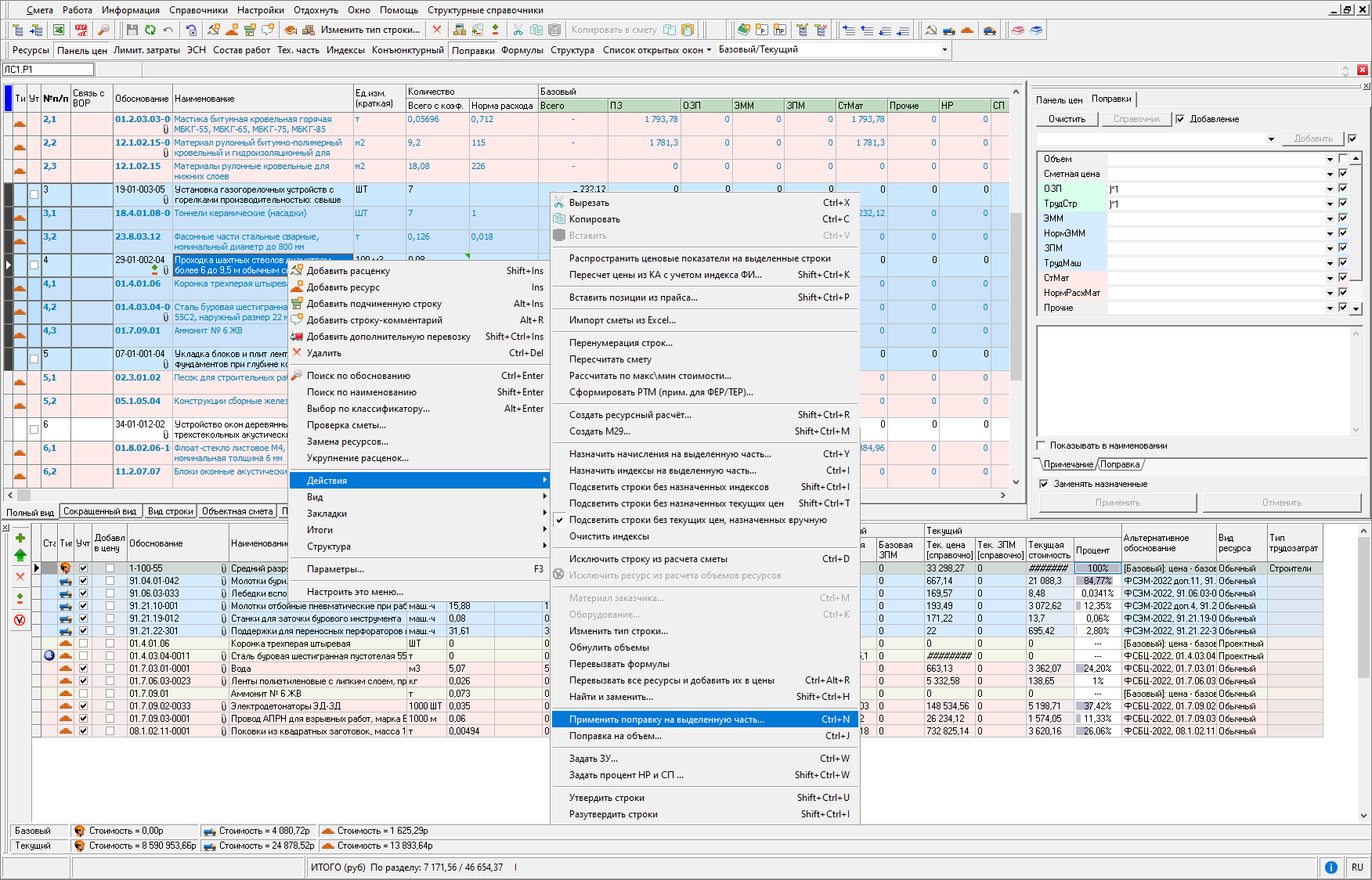Toggle the checkbox in the Объем row
1372x880 pixels.
(1343, 159)
